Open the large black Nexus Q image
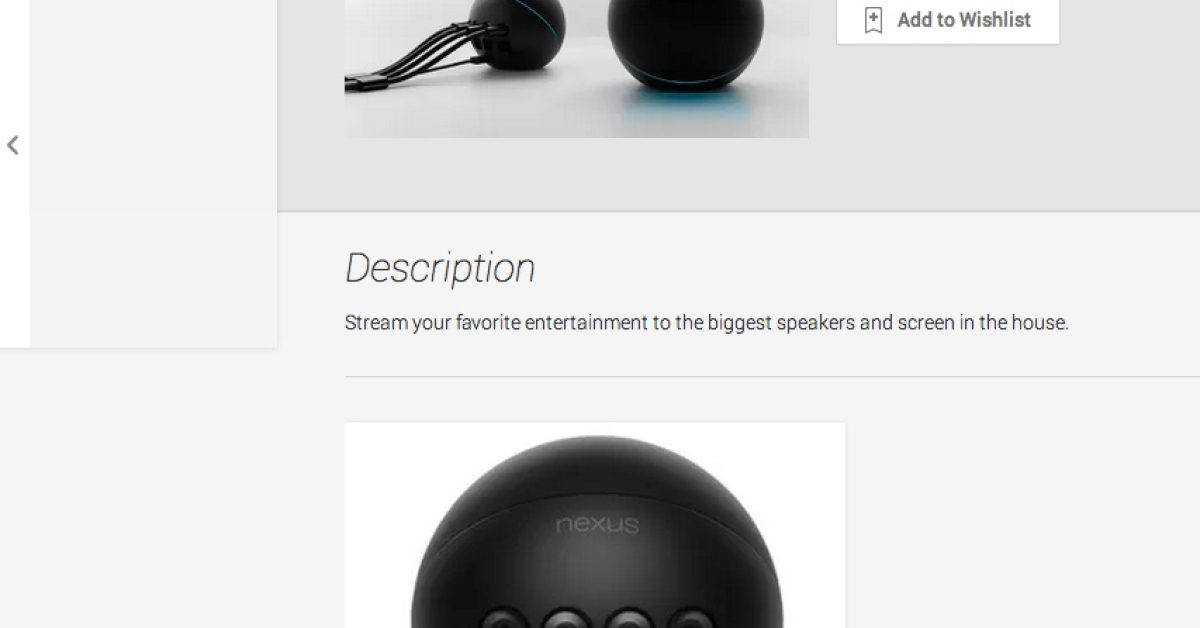 click(x=595, y=525)
